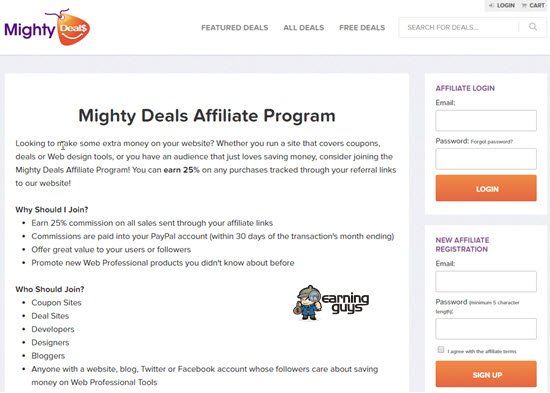Screen dimensions: 550x393
Task: Check the agree with affiliate terms box
Action: point(441,350)
